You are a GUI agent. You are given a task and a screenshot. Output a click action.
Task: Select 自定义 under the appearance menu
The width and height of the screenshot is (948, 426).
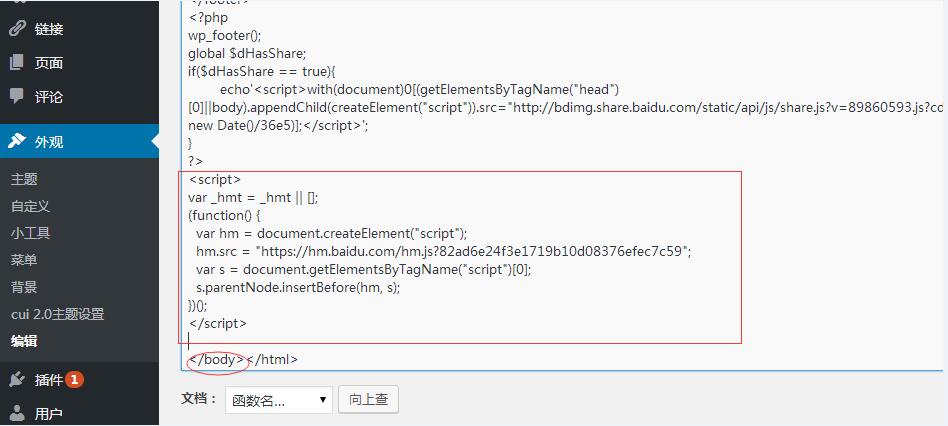[x=30, y=206]
